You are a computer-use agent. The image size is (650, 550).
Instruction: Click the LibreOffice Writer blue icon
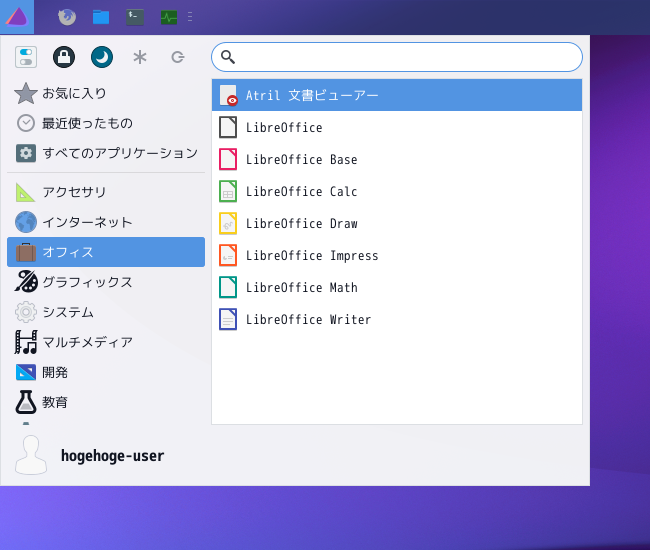(x=228, y=319)
